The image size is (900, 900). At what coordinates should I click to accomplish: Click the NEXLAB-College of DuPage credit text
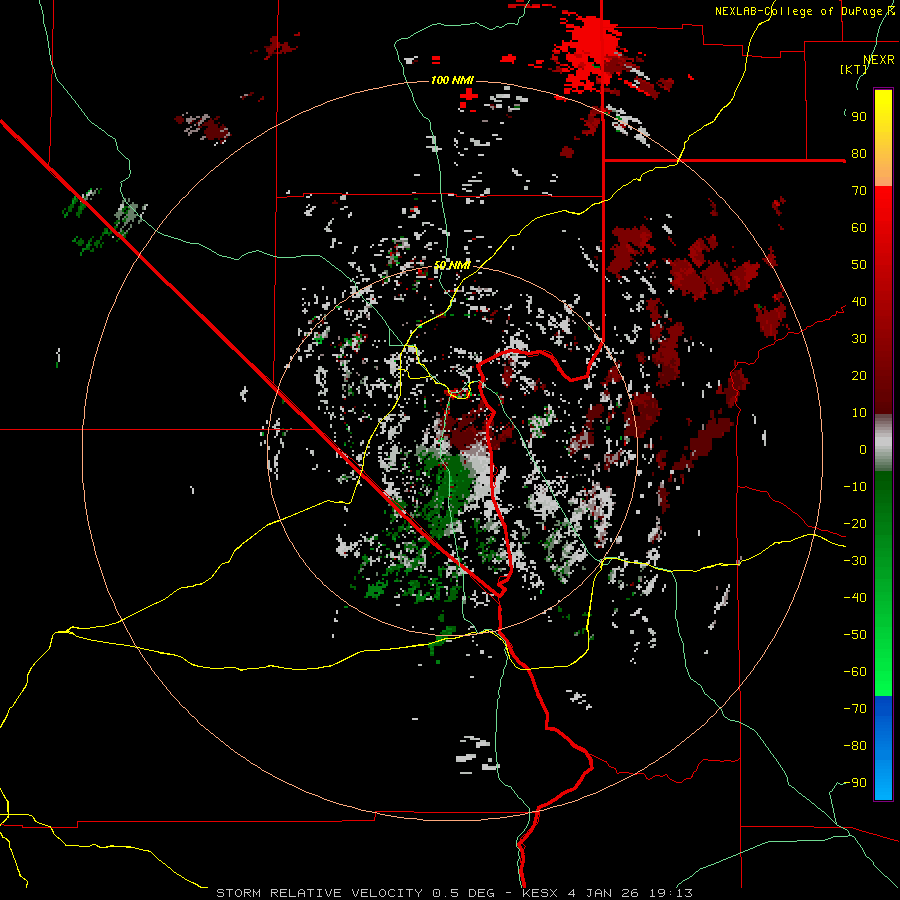pos(804,11)
